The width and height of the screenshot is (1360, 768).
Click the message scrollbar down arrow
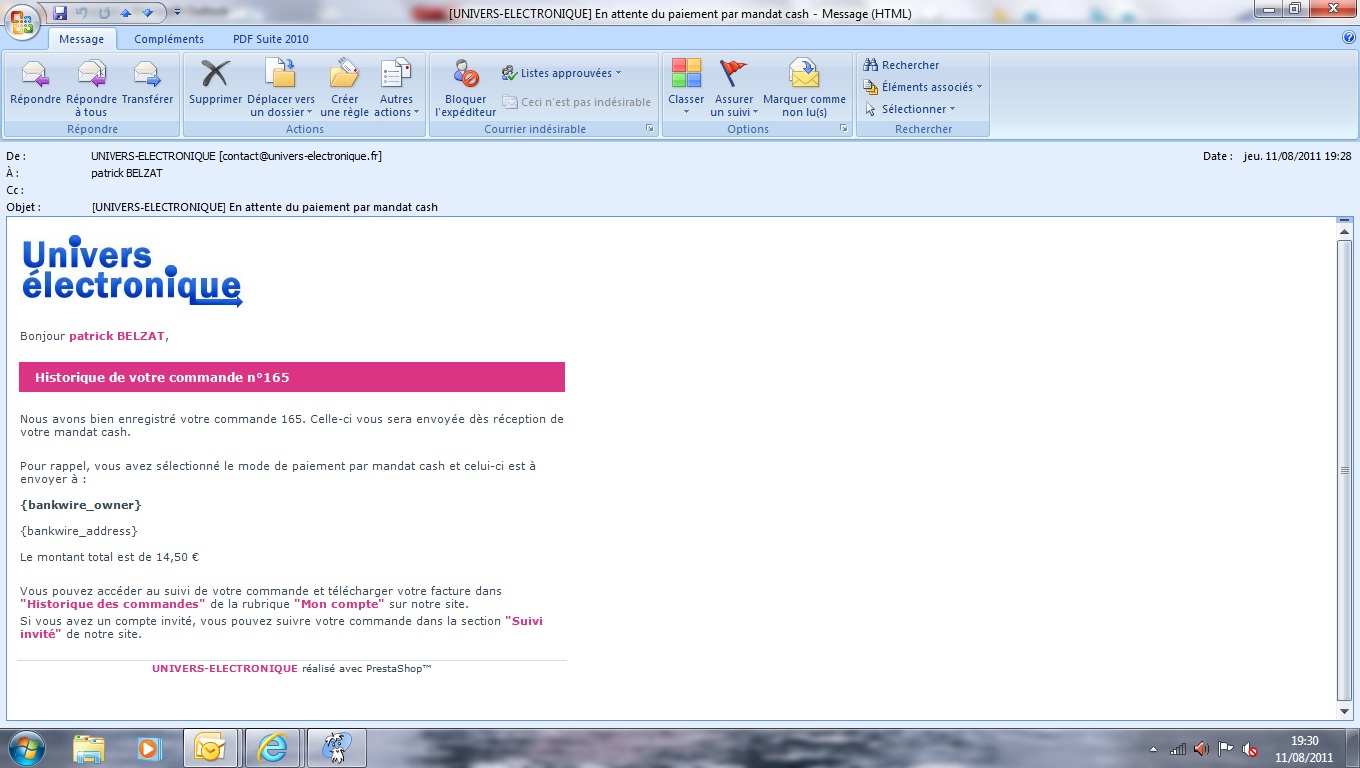(x=1344, y=711)
